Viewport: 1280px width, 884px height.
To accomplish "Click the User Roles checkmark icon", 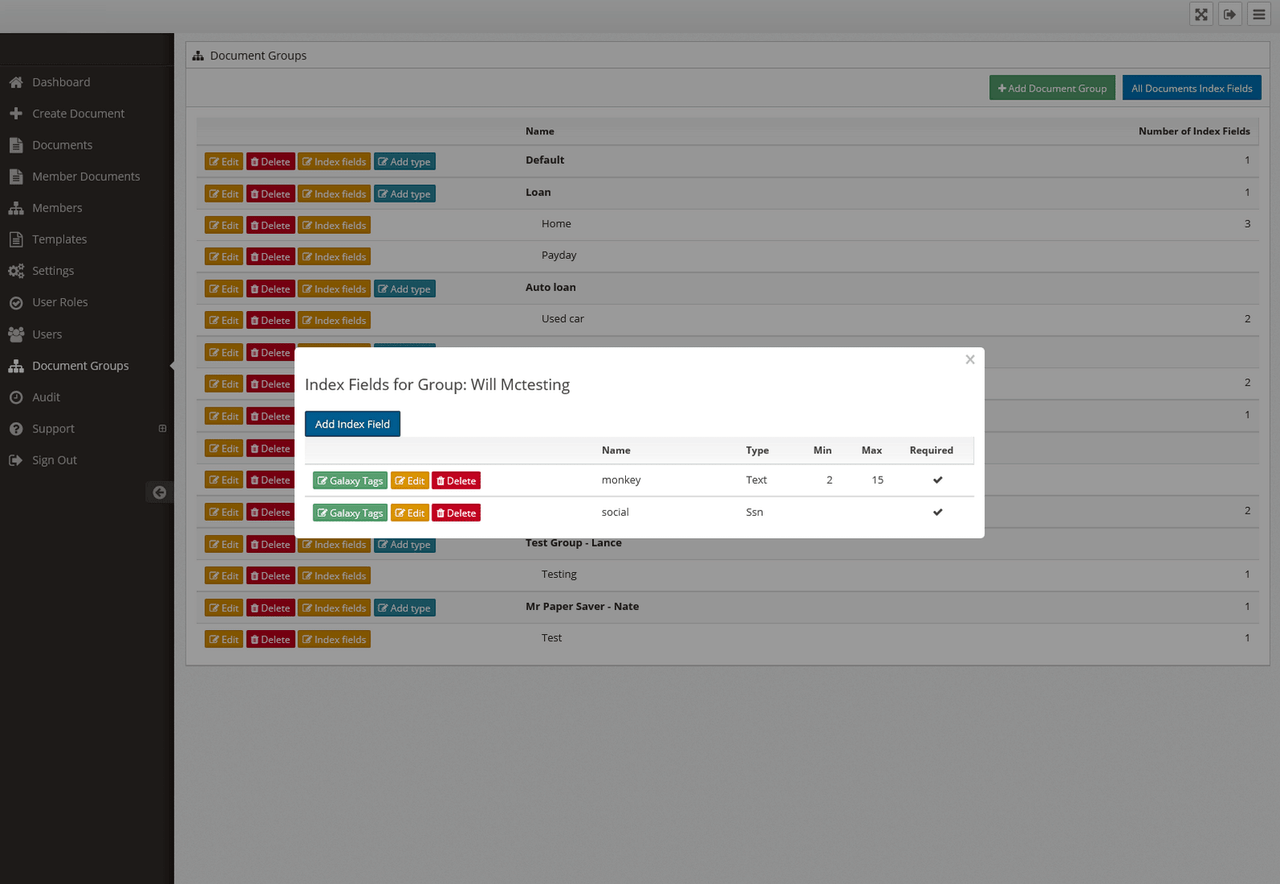I will pyautogui.click(x=16, y=303).
